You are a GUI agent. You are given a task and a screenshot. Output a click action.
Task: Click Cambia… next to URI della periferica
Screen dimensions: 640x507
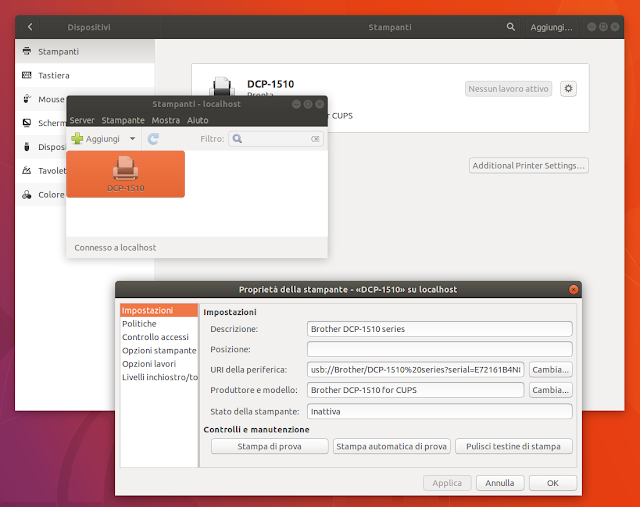tap(551, 369)
